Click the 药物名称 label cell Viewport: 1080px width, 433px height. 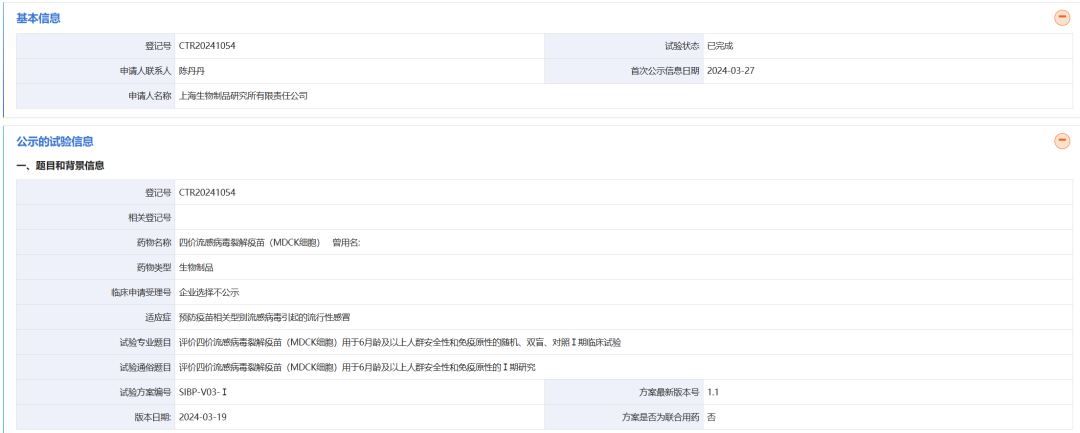coord(95,242)
